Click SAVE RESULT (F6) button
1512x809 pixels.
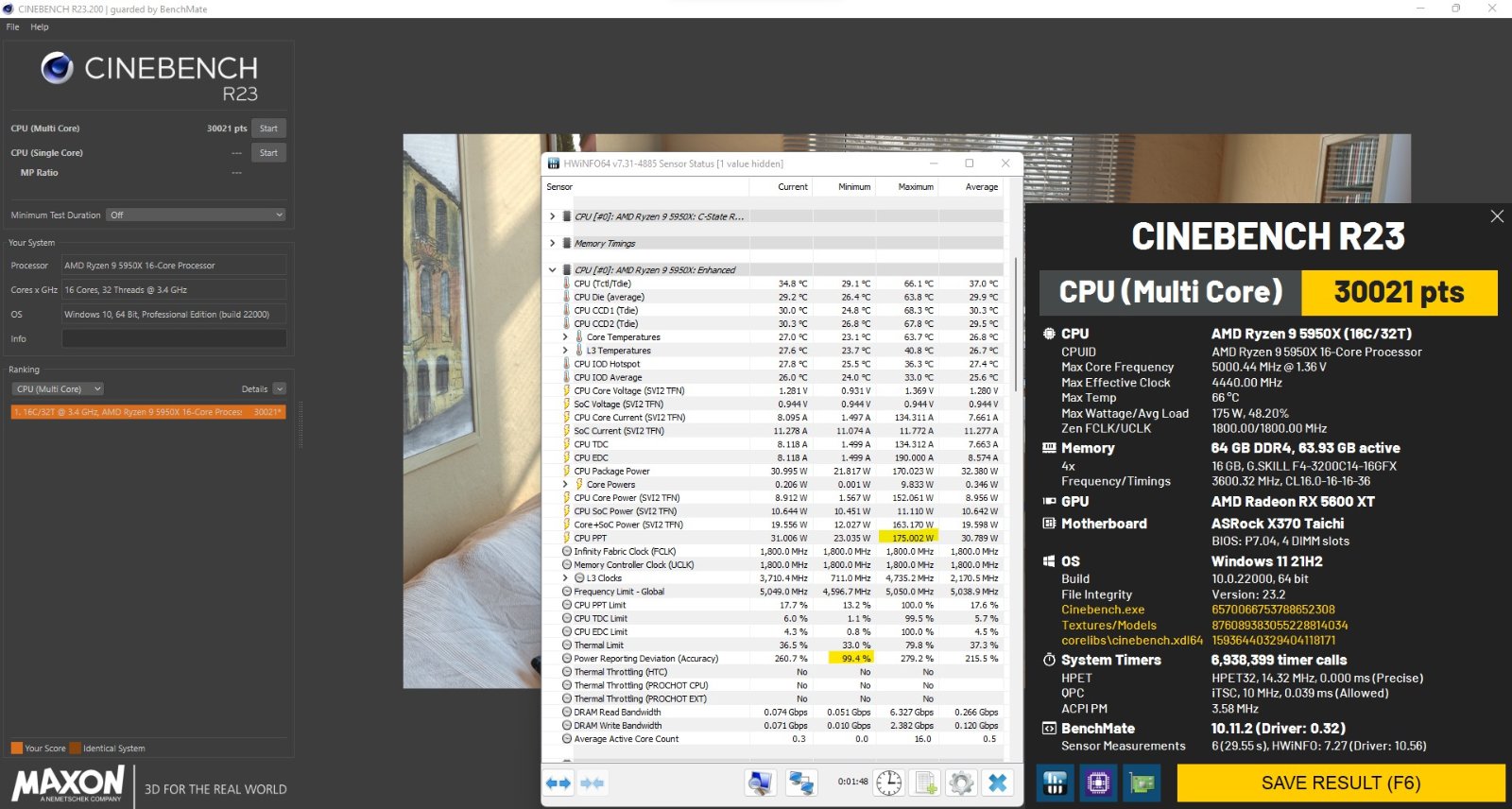[1340, 783]
